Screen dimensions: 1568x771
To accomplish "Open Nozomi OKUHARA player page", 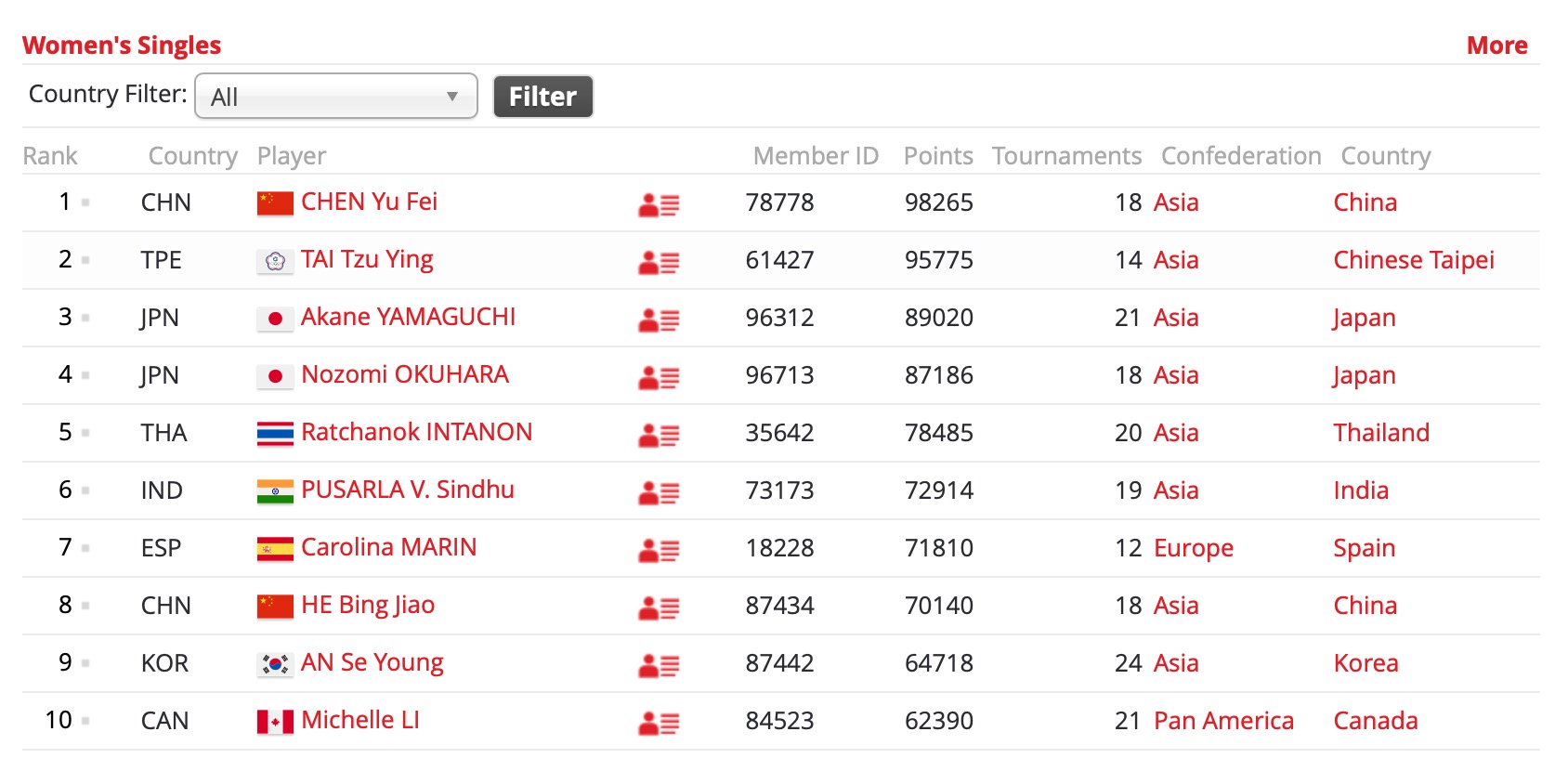I will click(405, 374).
